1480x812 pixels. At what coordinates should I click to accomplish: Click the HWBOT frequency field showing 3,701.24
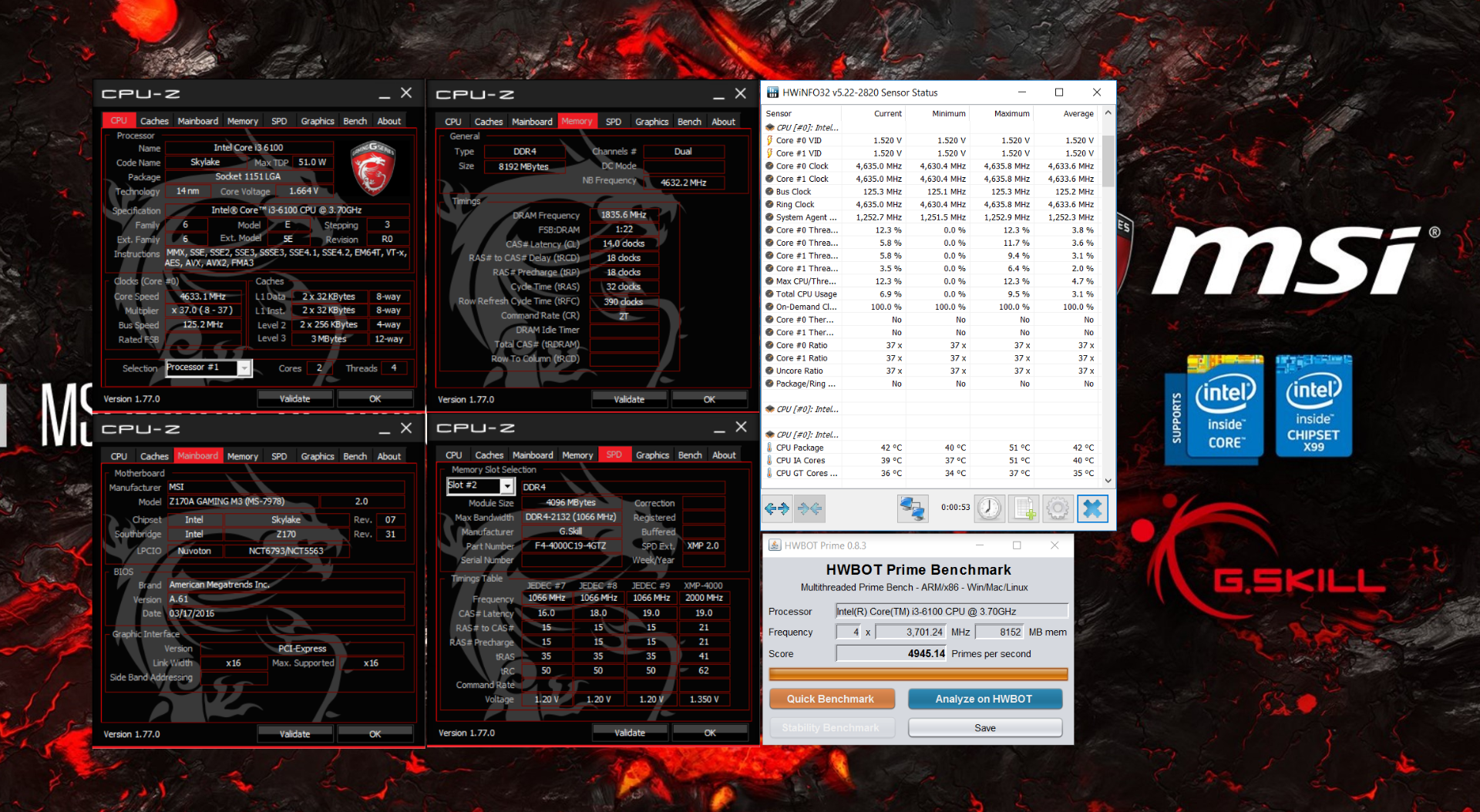tap(911, 632)
